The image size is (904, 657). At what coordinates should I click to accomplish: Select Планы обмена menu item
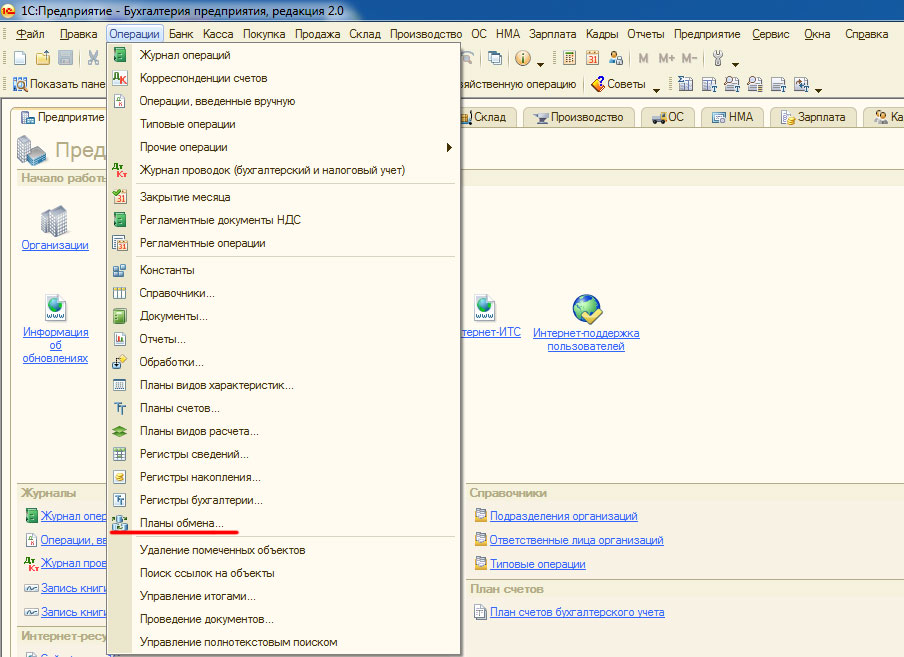[182, 523]
